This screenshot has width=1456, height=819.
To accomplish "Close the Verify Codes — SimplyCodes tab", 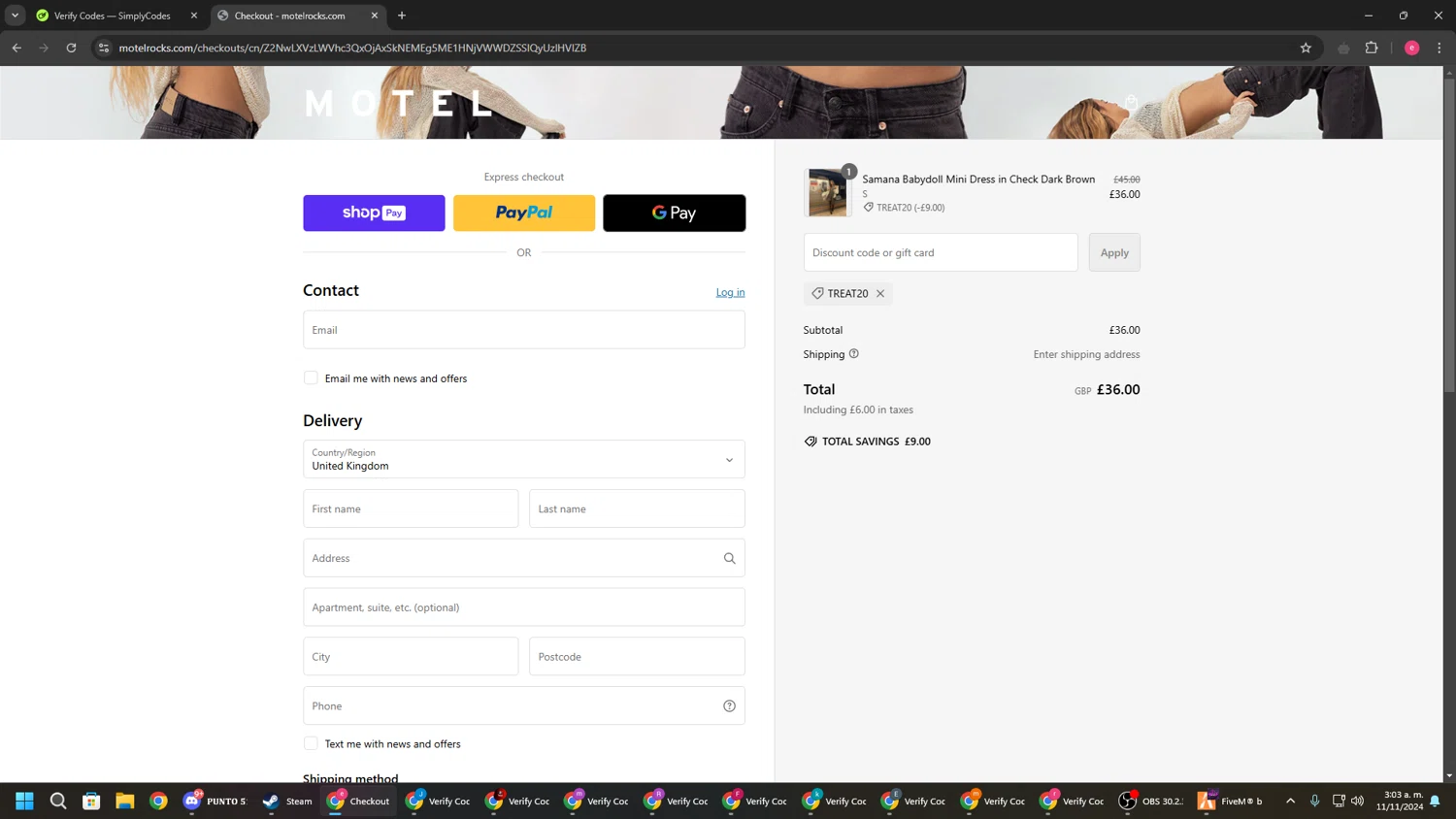I will click(x=194, y=16).
